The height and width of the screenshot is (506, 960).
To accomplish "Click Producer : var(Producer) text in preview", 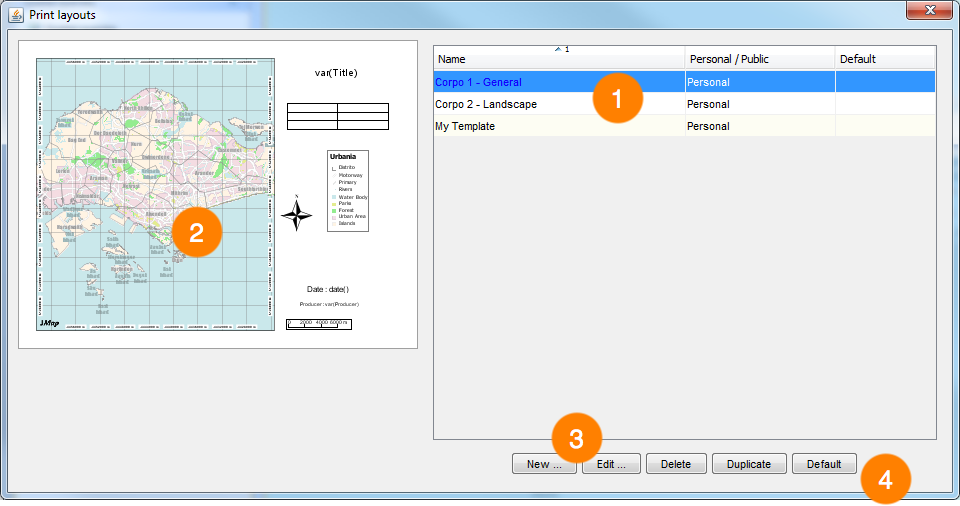I will pos(329,304).
